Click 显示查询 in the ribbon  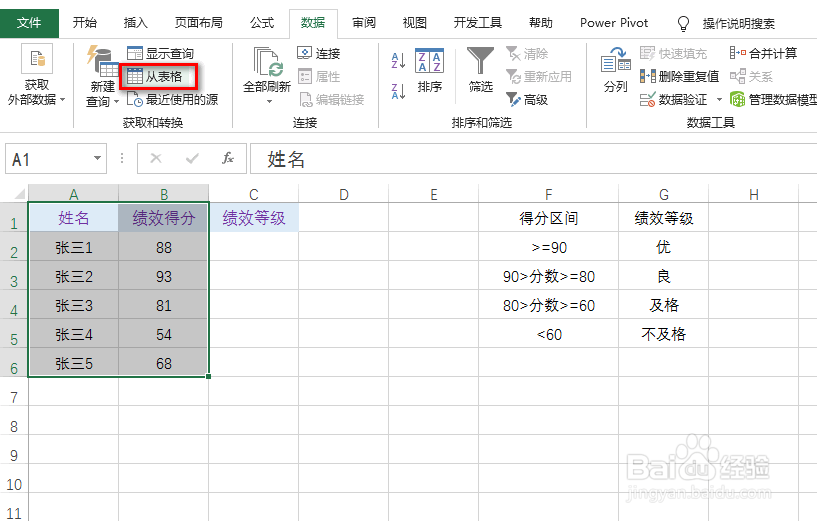coord(160,53)
